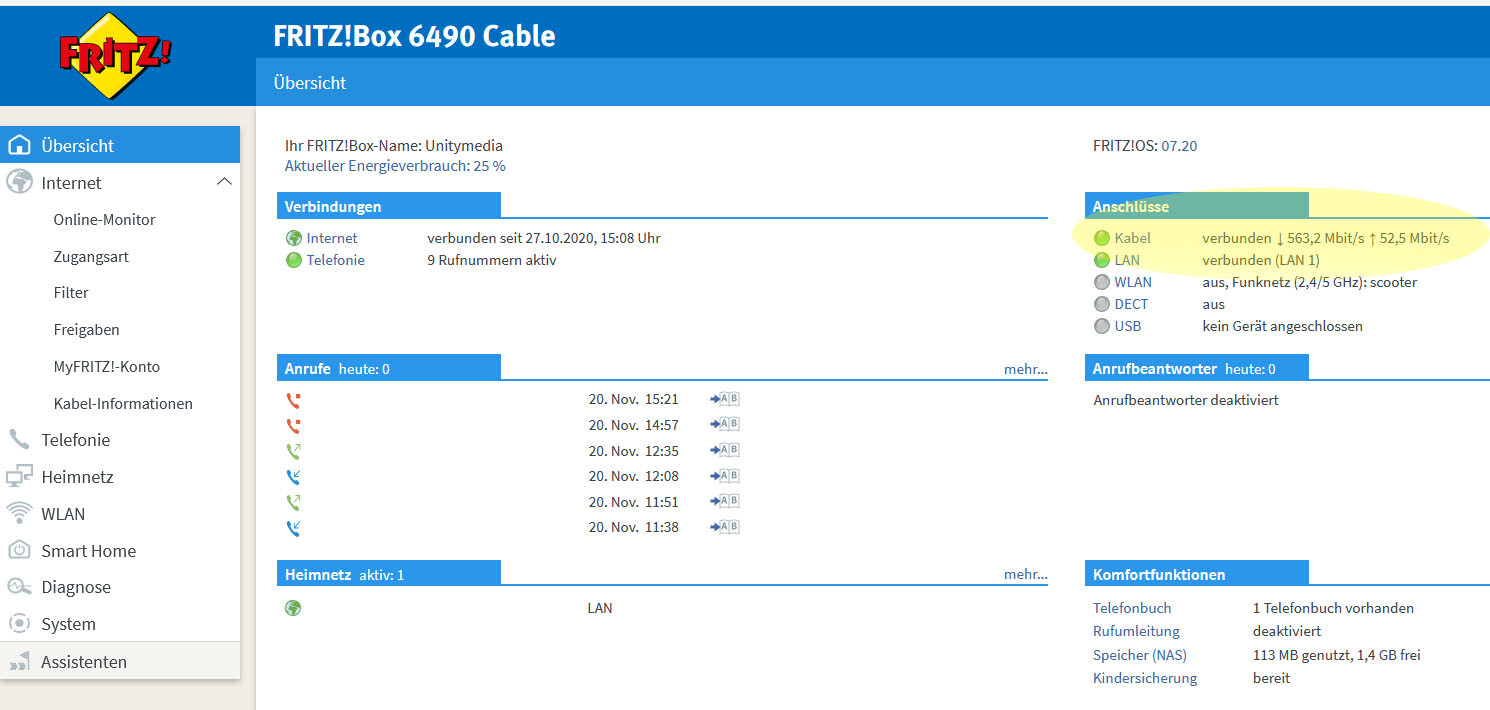Click the Smart Home sidebar icon

[x=19, y=551]
